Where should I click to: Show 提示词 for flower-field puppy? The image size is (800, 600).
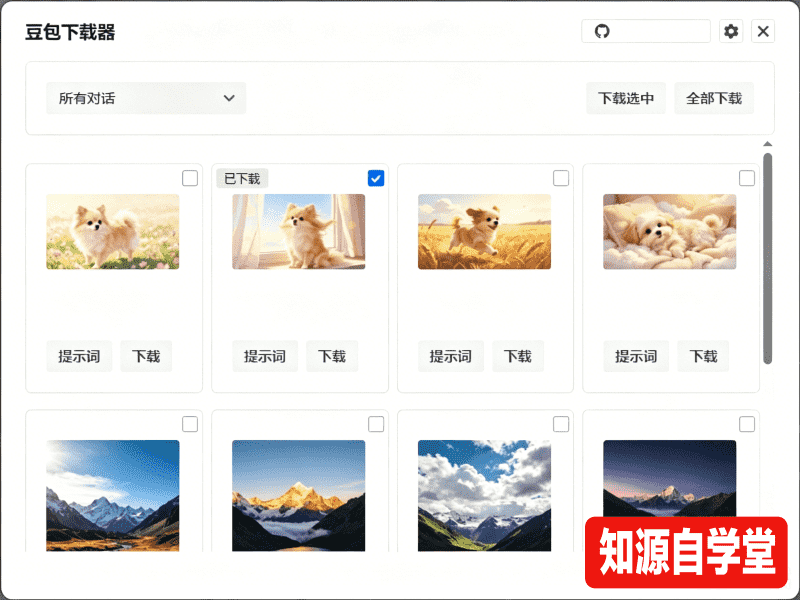click(79, 356)
